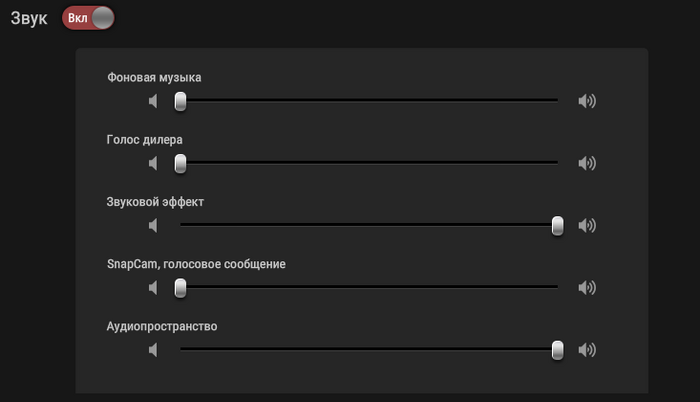Click the loud speaker icon for SnapCam voice message
This screenshot has width=700, height=402.
click(x=587, y=288)
